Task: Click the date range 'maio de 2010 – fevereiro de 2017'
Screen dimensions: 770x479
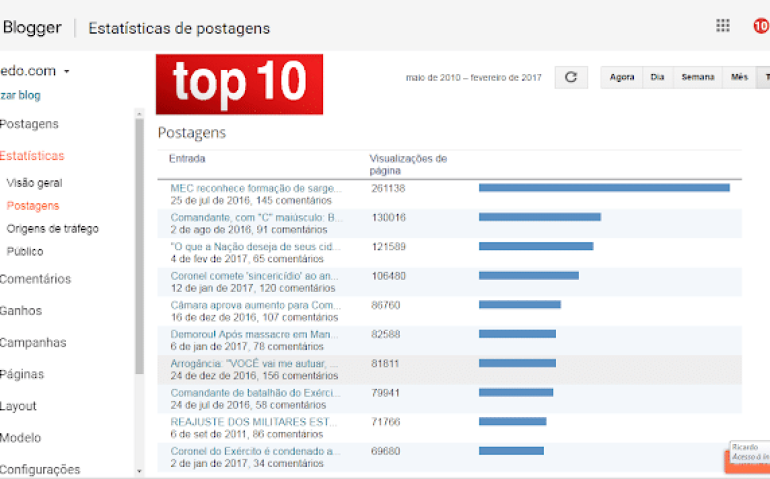Action: 473,78
